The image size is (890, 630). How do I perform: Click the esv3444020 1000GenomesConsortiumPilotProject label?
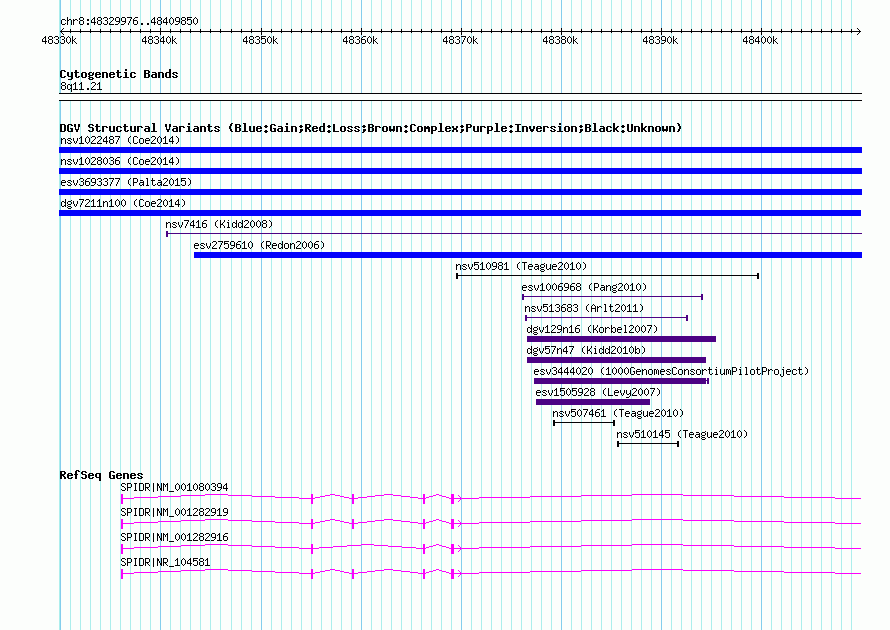coord(671,371)
